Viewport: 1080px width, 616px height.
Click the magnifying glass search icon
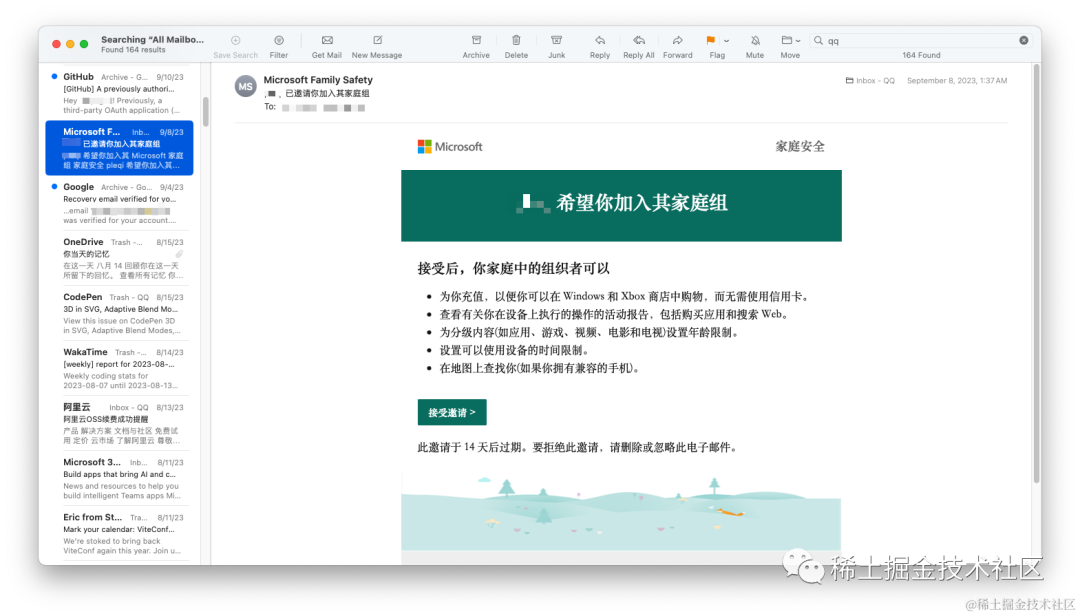pos(818,41)
